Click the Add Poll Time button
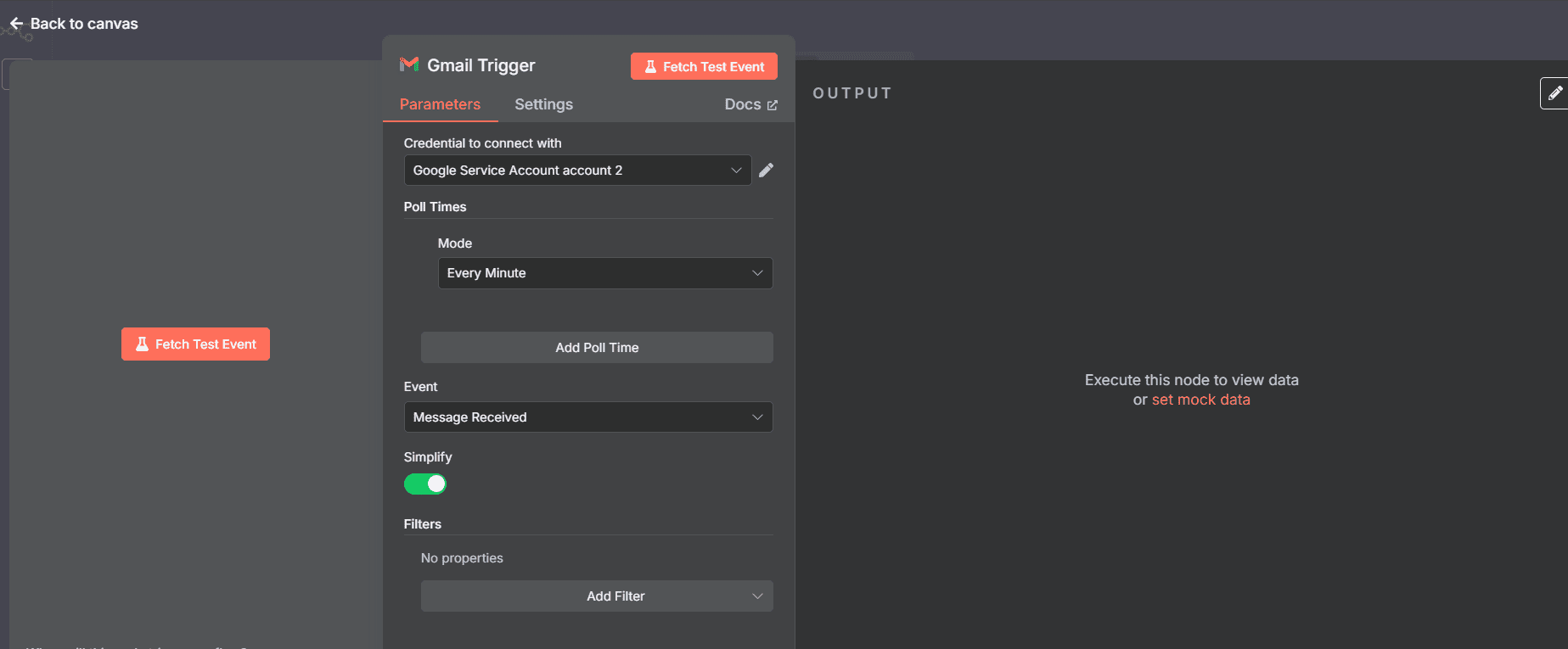The height and width of the screenshot is (649, 1568). pyautogui.click(x=597, y=348)
